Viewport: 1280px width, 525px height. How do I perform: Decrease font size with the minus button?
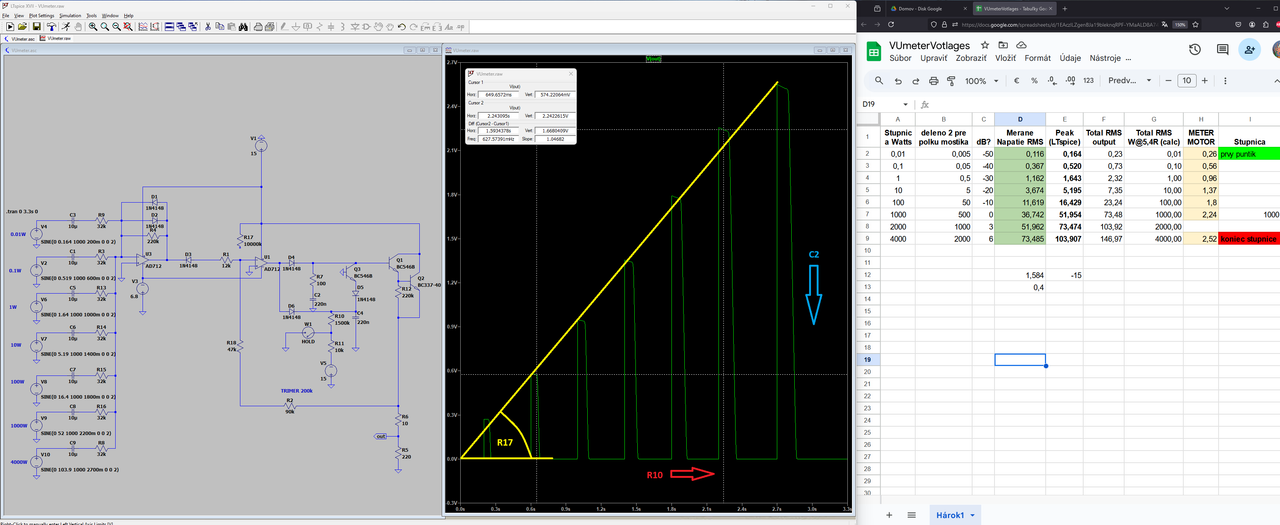coord(1168,81)
